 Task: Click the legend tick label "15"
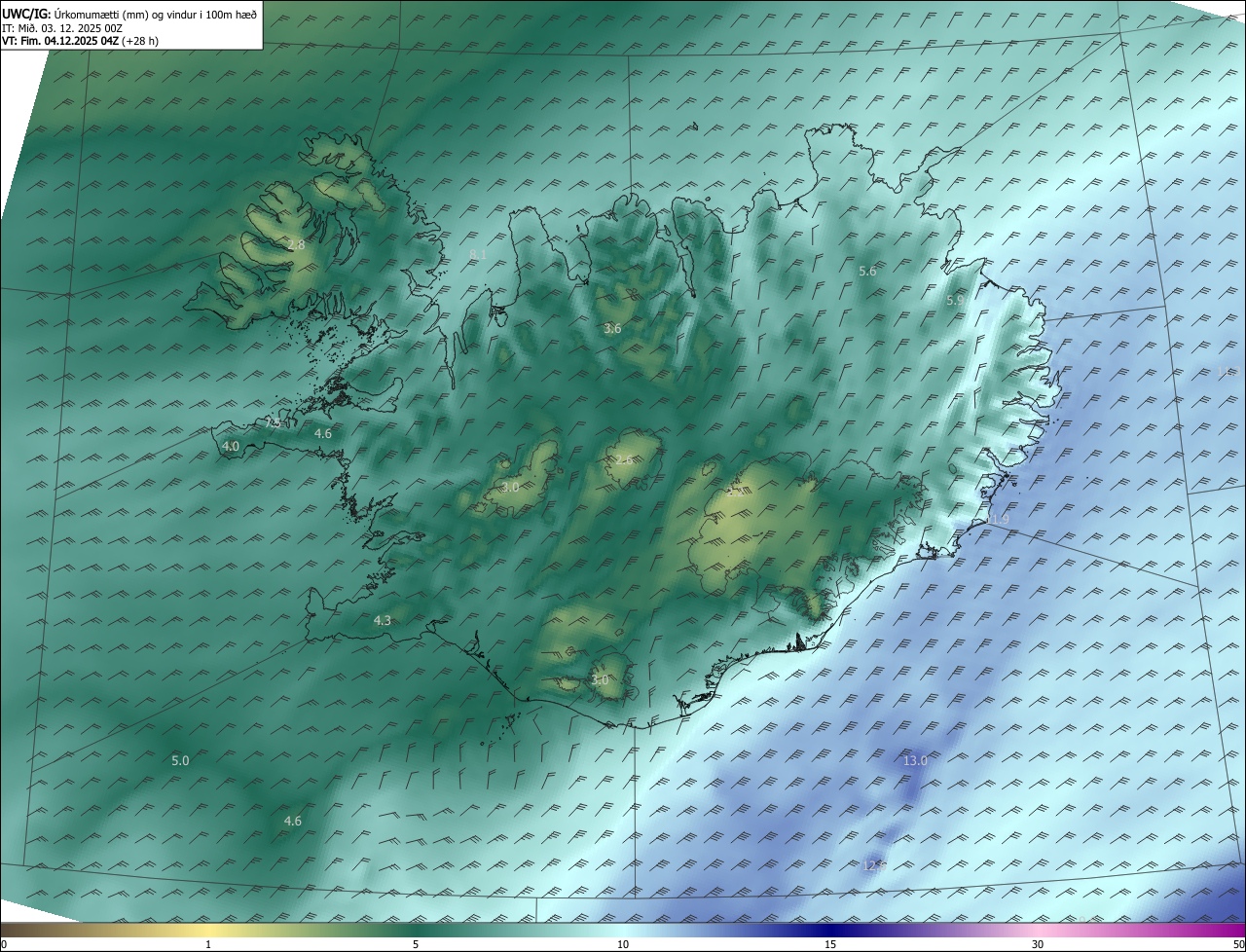(x=830, y=945)
